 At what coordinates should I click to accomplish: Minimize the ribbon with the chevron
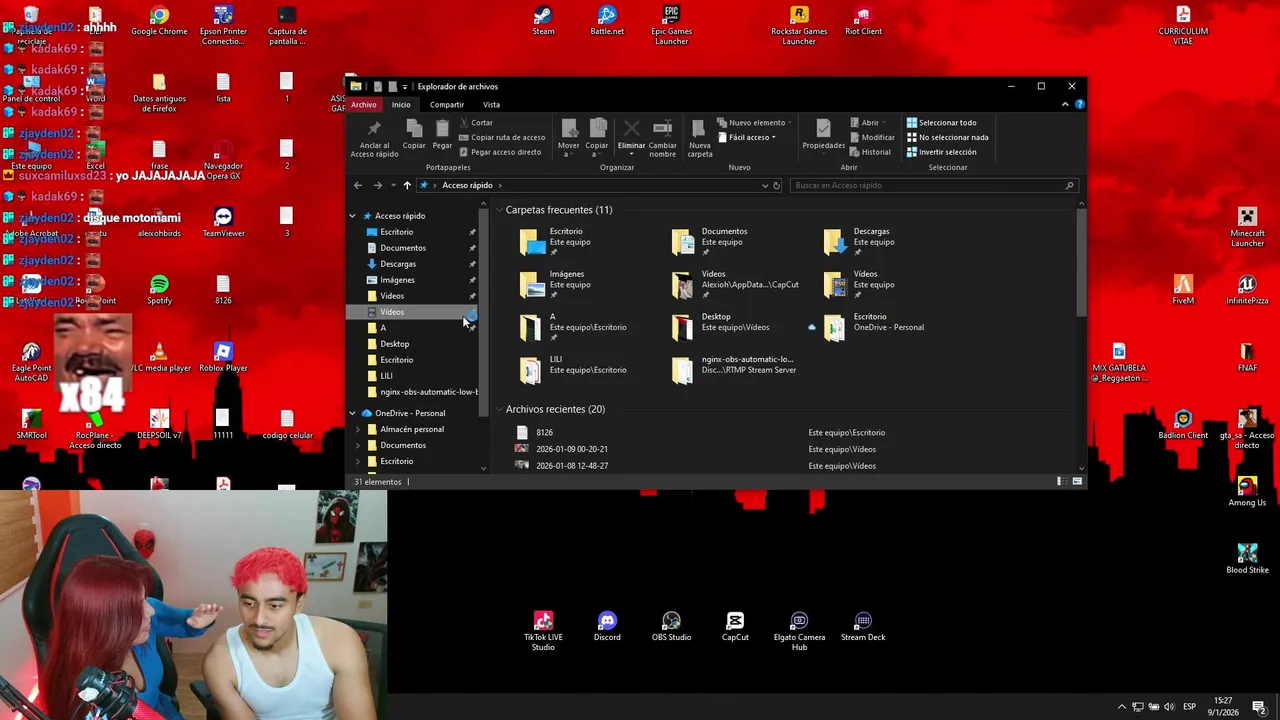[x=1065, y=104]
